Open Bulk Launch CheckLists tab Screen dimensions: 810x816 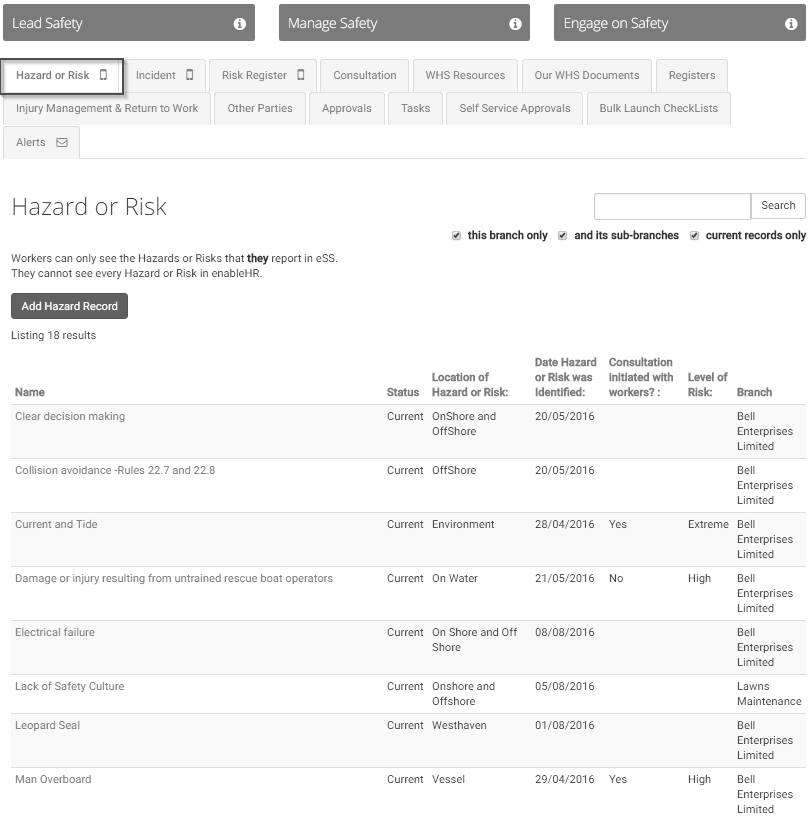tap(659, 109)
